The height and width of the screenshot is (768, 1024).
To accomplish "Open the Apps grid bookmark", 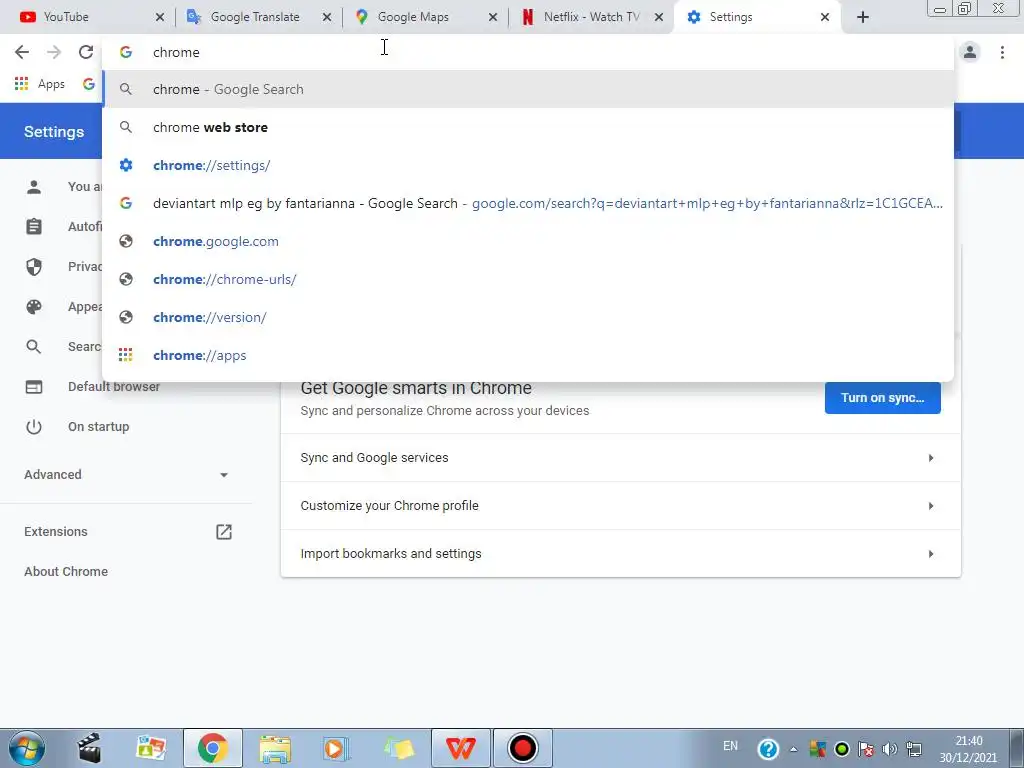I will click(x=40, y=84).
